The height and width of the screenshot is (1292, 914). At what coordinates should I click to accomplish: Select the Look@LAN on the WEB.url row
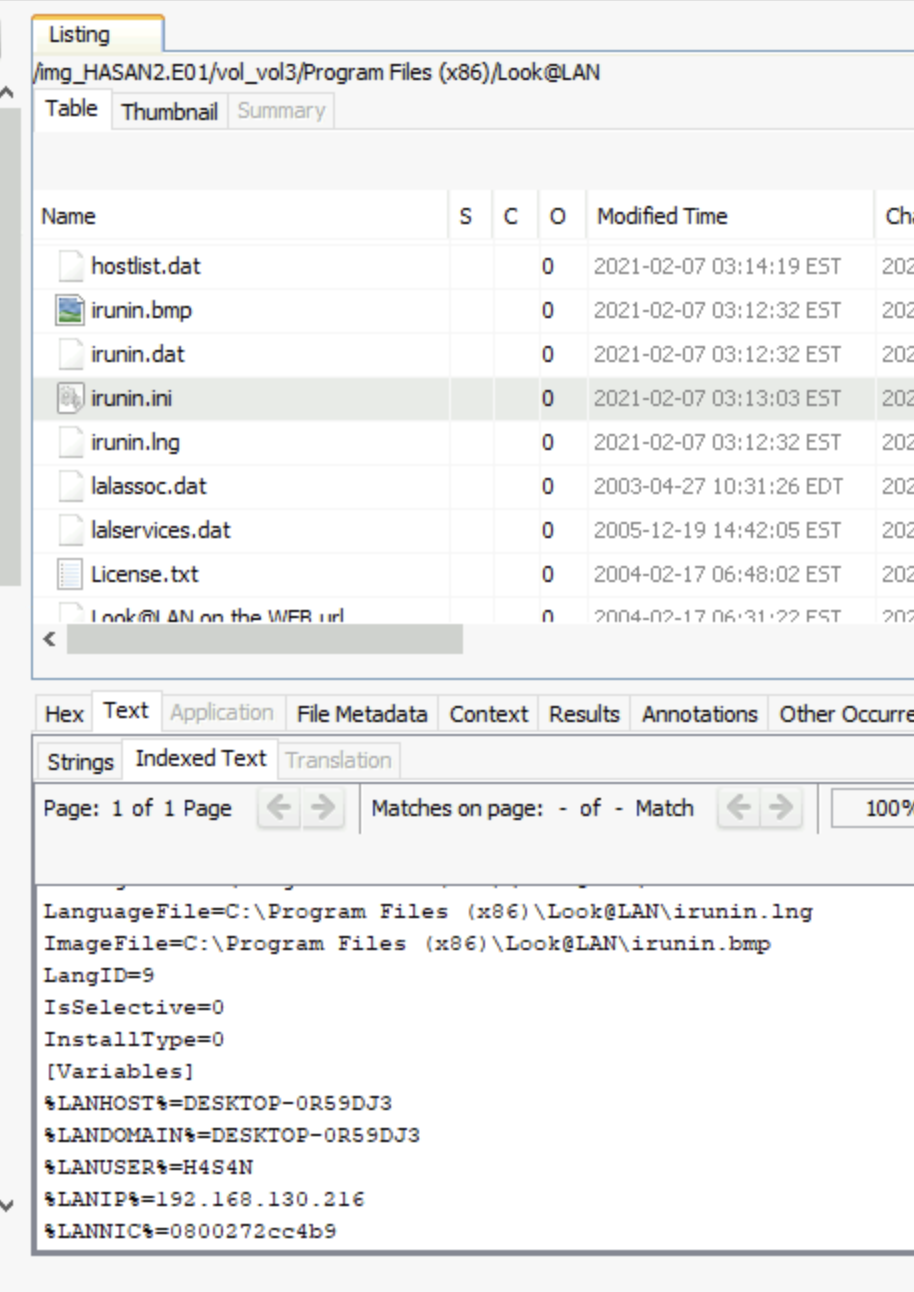[473, 614]
